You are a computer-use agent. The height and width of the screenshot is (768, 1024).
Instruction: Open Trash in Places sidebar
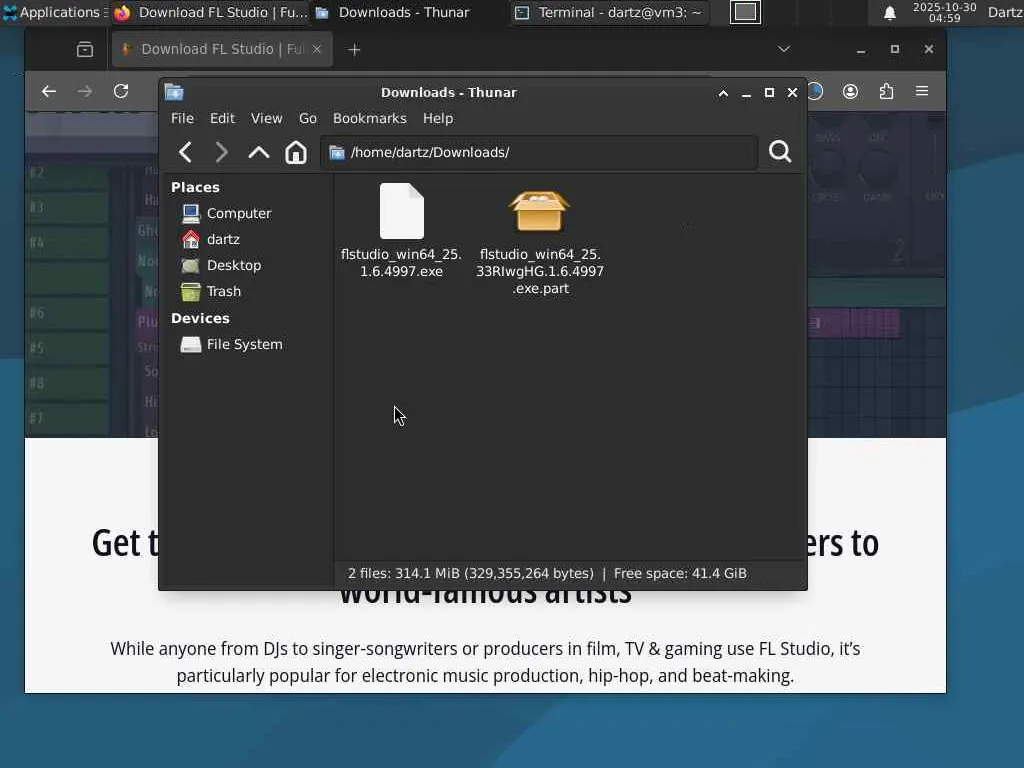tap(211, 291)
